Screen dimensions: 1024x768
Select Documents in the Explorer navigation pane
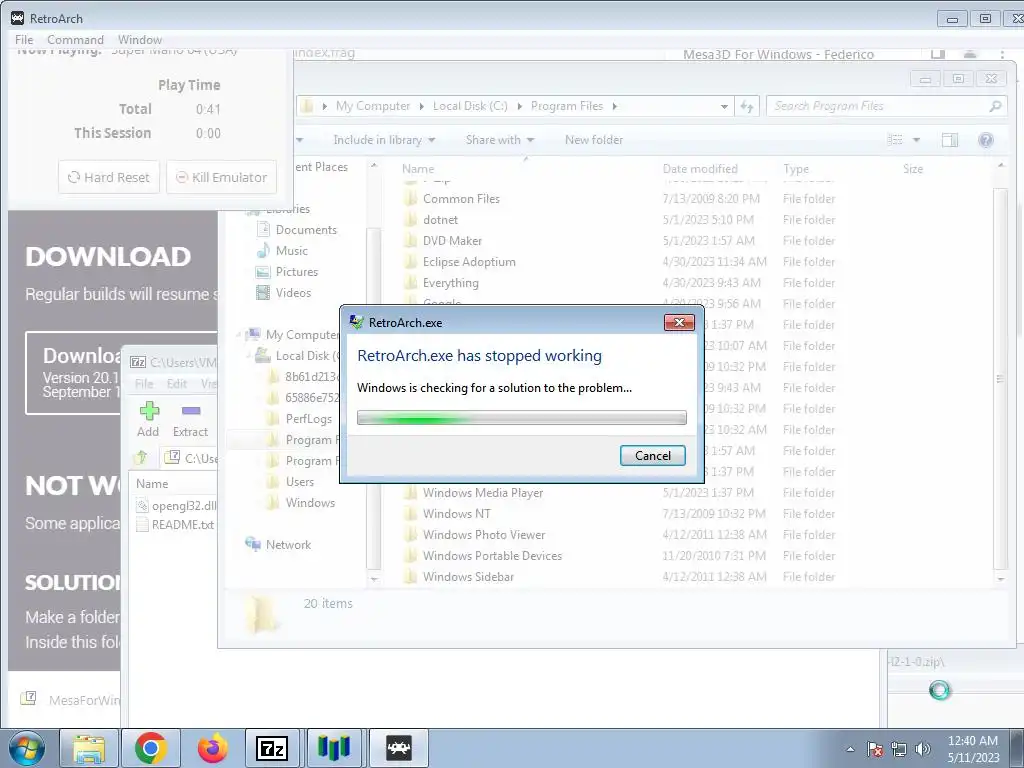pos(298,230)
